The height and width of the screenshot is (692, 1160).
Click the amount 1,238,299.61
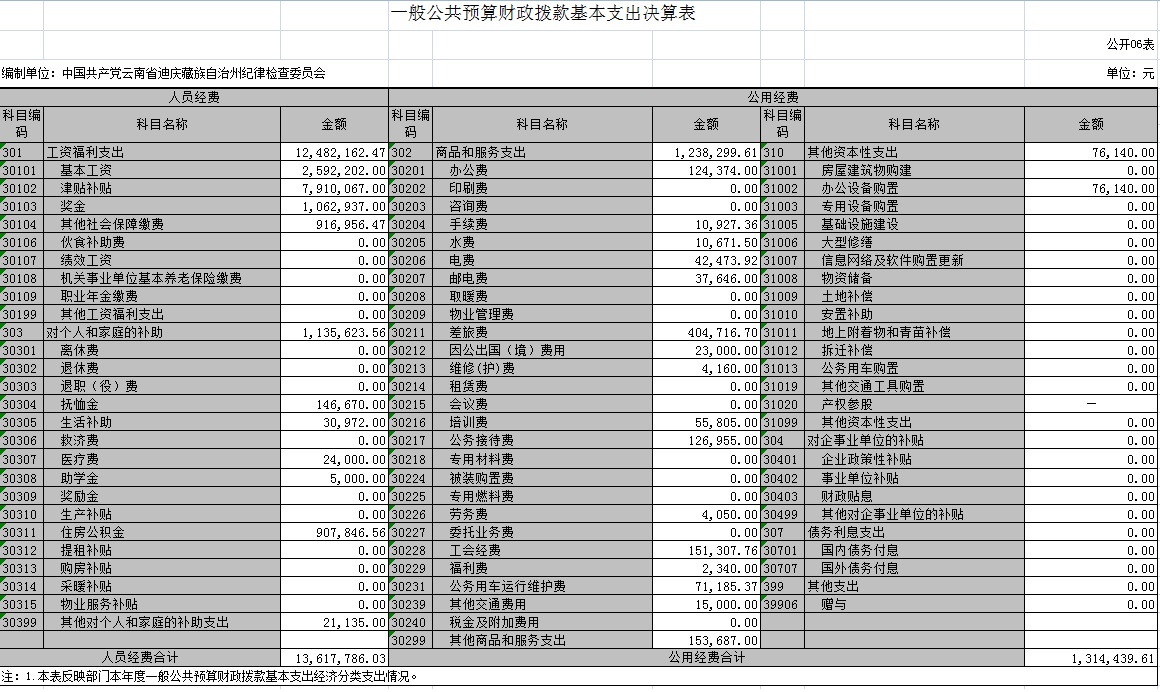click(x=707, y=152)
